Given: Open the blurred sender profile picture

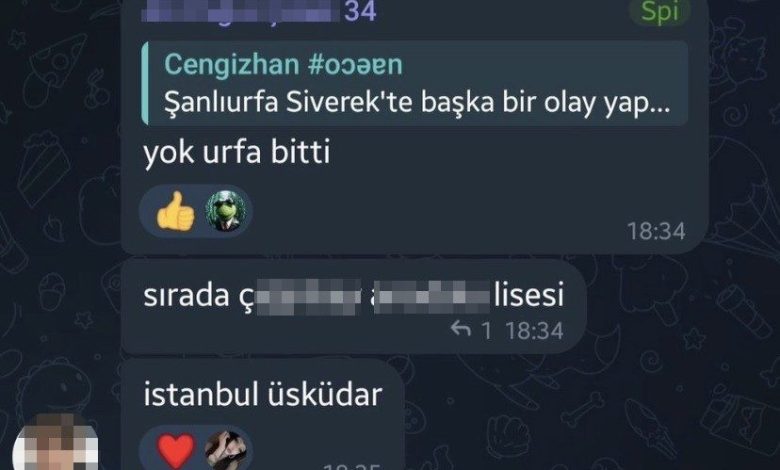Looking at the screenshot, I should (x=55, y=442).
